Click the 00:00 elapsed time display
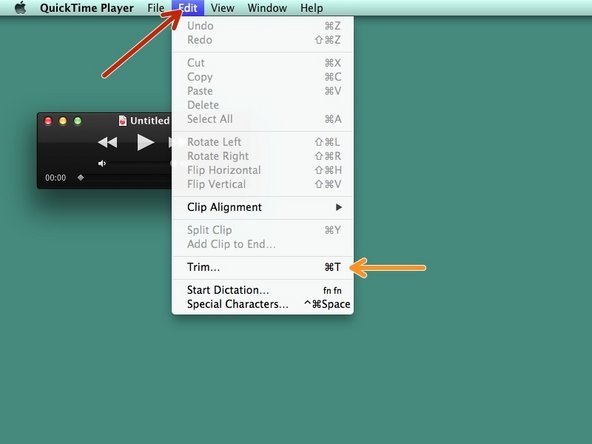 coord(56,178)
